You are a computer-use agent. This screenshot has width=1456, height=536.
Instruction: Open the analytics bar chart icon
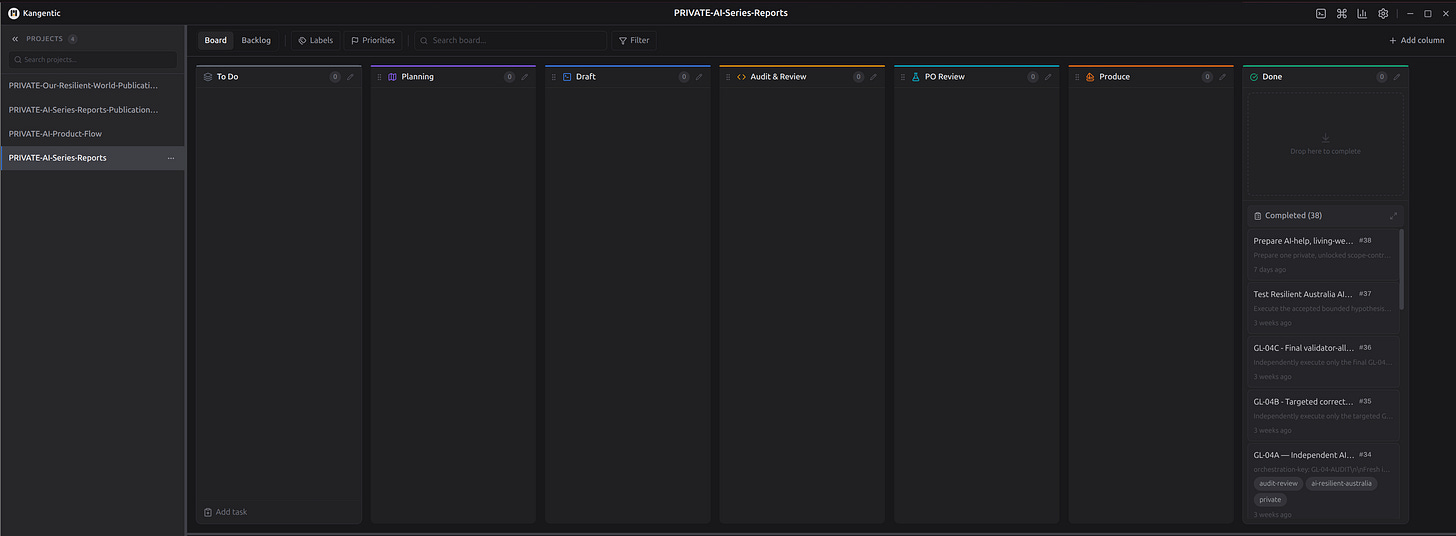coord(1362,13)
